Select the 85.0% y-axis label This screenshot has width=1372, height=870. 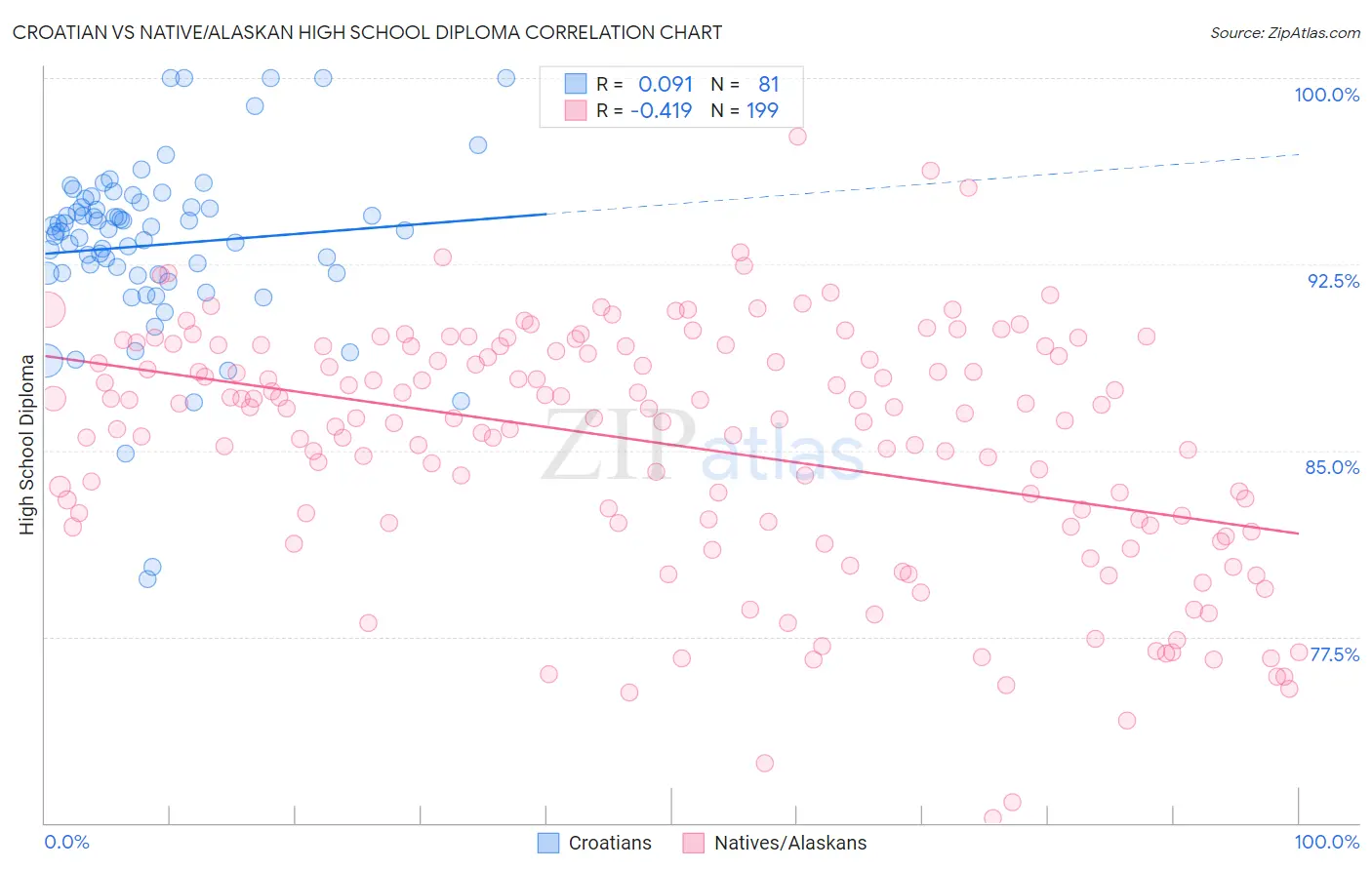1332,467
